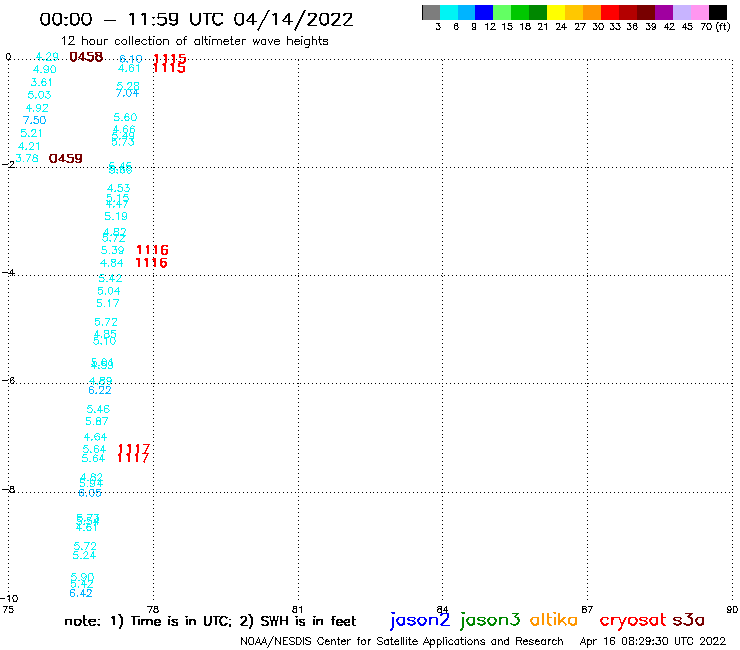
Task: Select the wave height value '5.46'
Action: pos(98,409)
